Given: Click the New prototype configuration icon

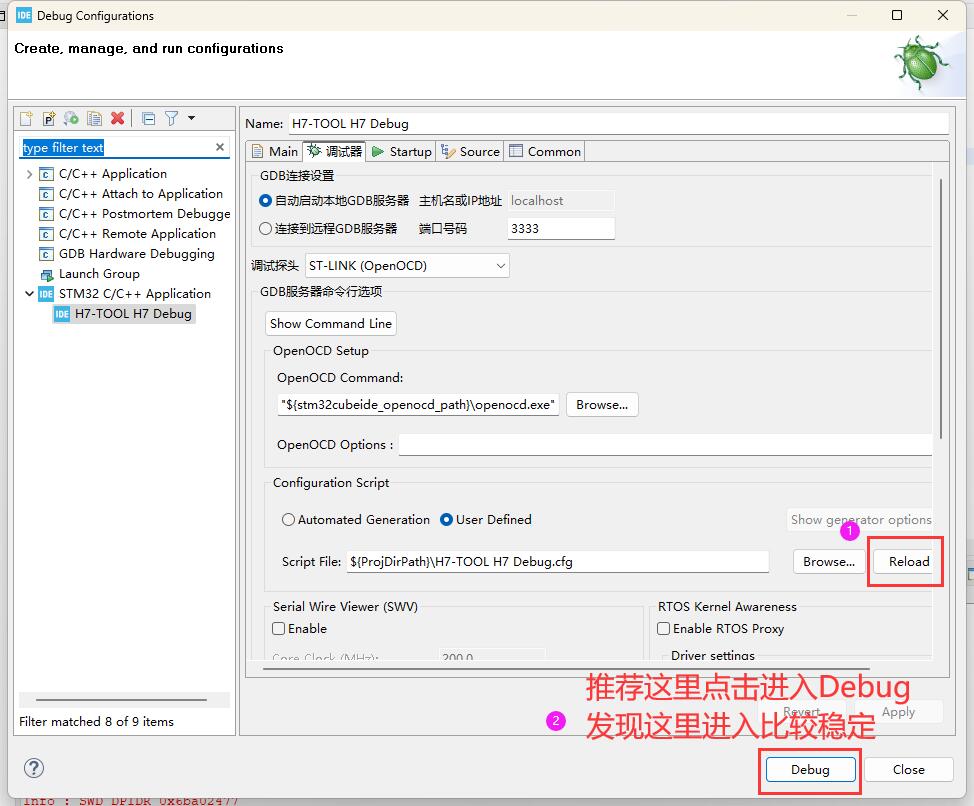Looking at the screenshot, I should [x=48, y=118].
